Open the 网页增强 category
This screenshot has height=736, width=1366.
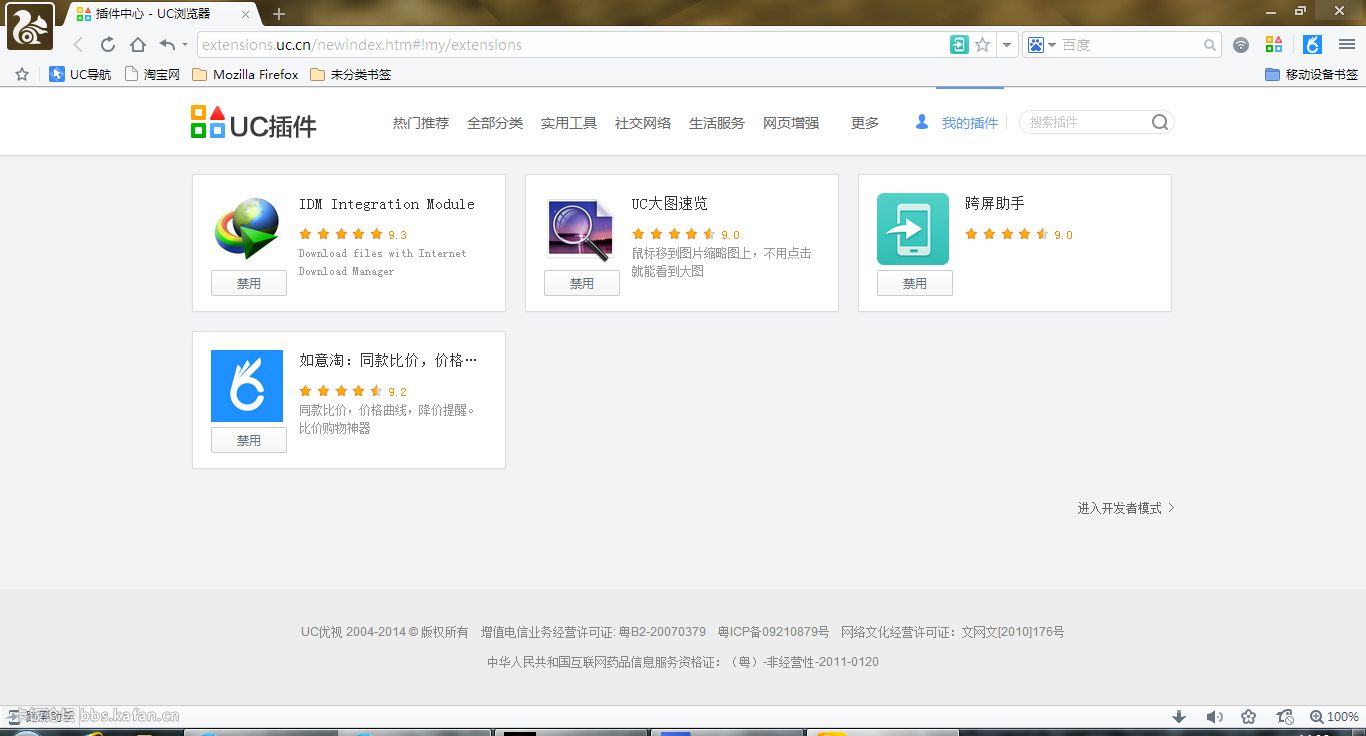pyautogui.click(x=791, y=123)
